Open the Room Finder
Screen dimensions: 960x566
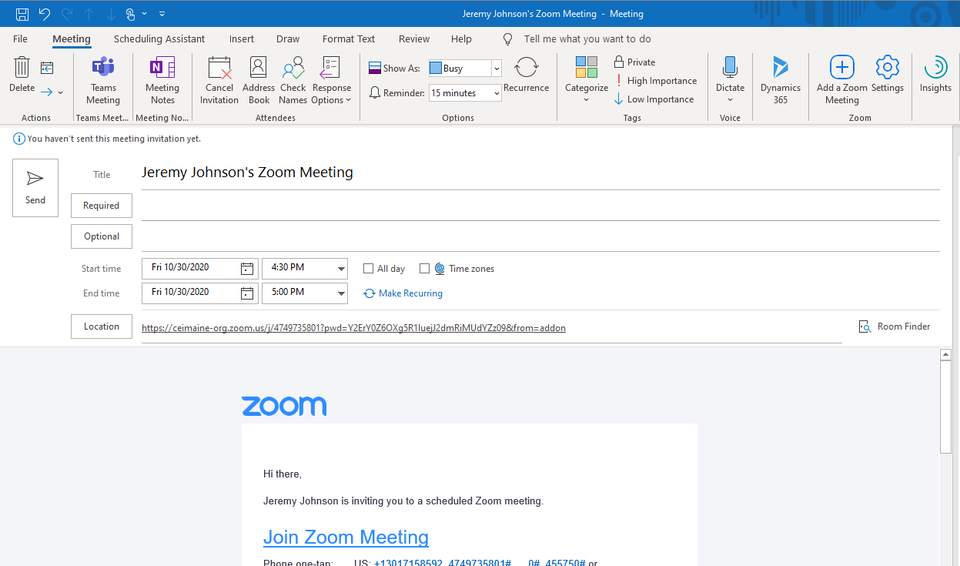click(894, 326)
